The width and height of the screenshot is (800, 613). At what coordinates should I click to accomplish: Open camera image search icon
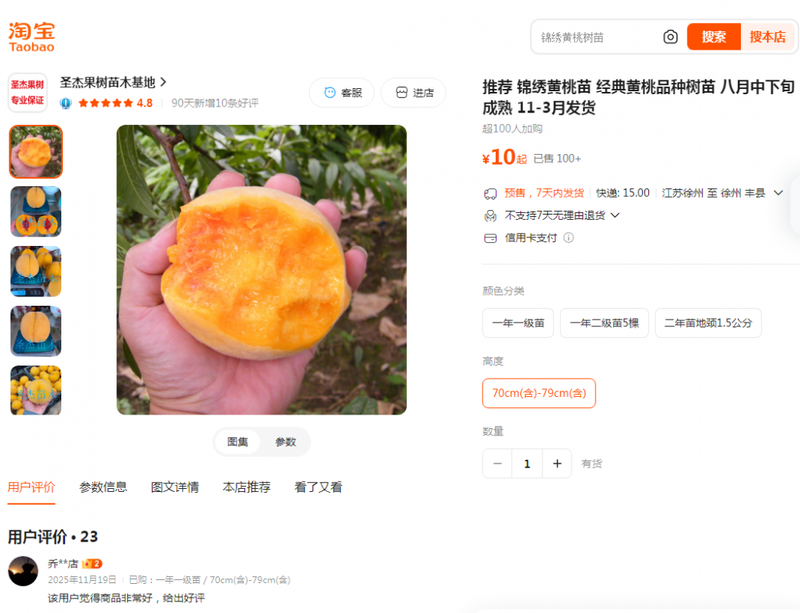(x=670, y=37)
